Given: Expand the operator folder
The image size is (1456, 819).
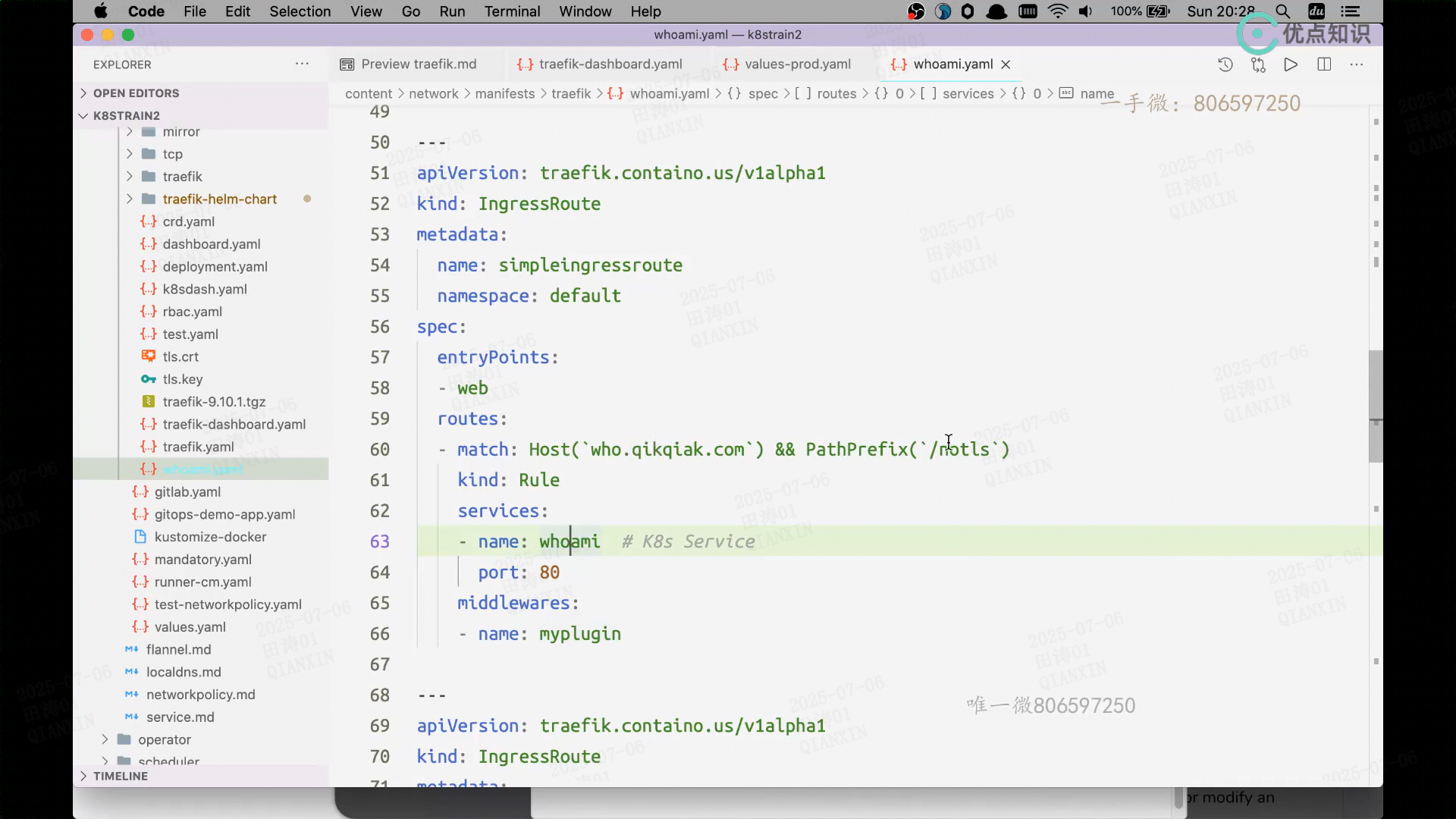Looking at the screenshot, I should (165, 739).
